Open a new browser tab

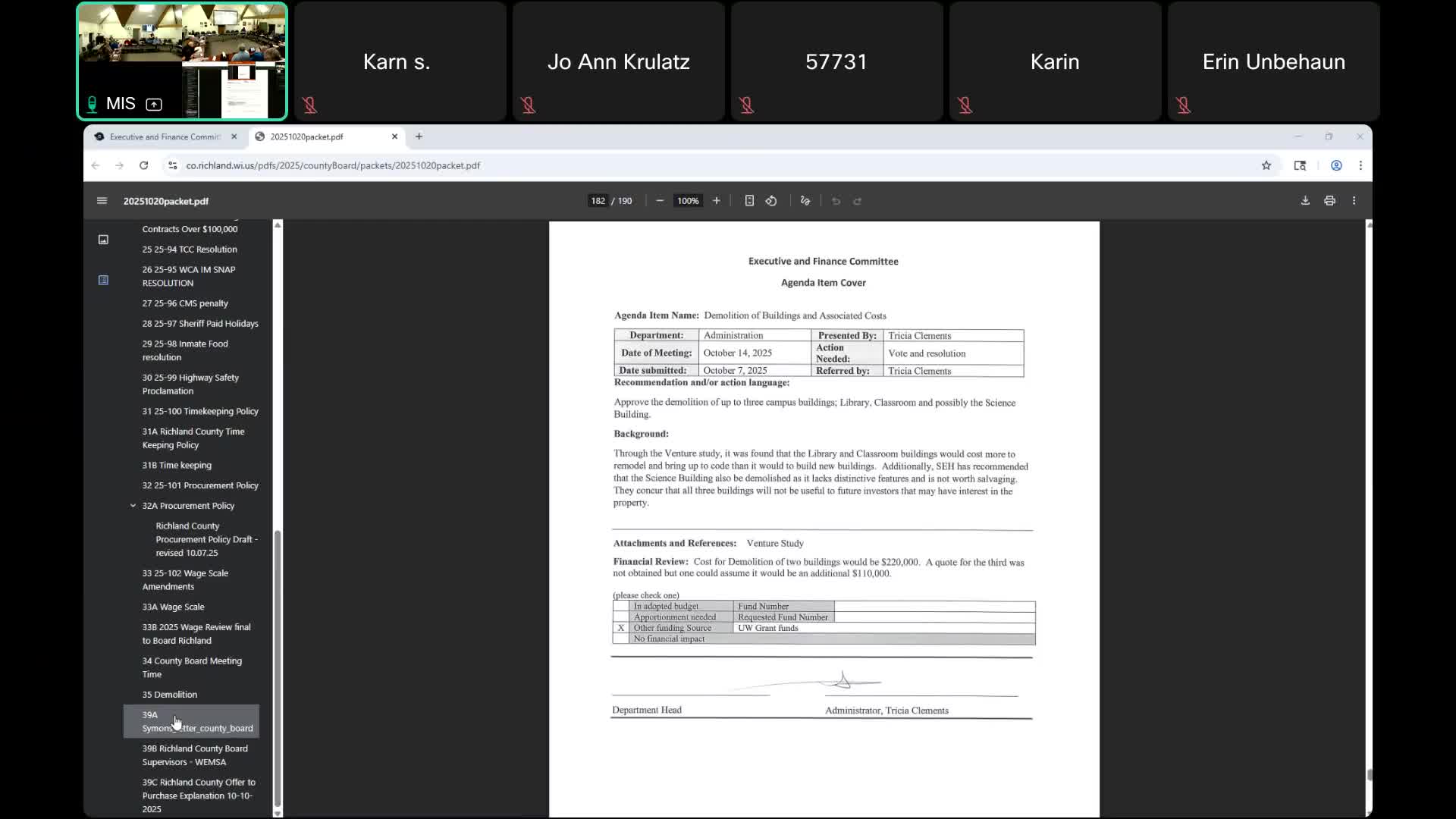pos(419,136)
